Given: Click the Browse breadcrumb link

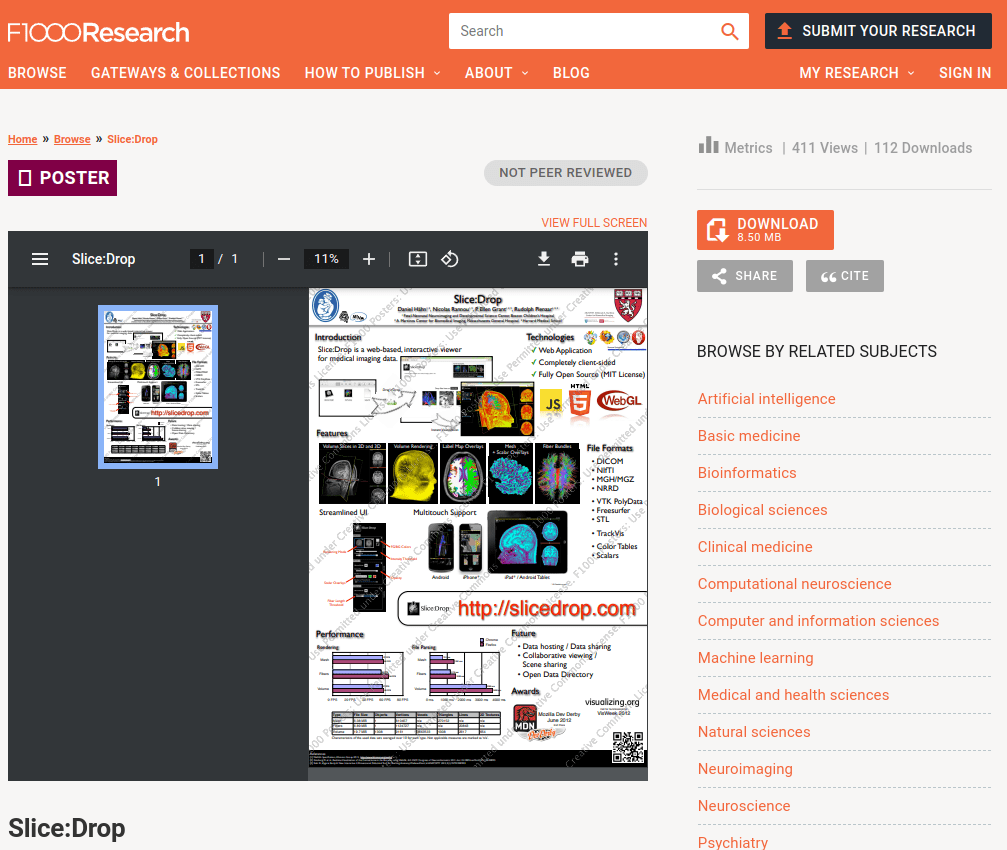Looking at the screenshot, I should pyautogui.click(x=72, y=139).
